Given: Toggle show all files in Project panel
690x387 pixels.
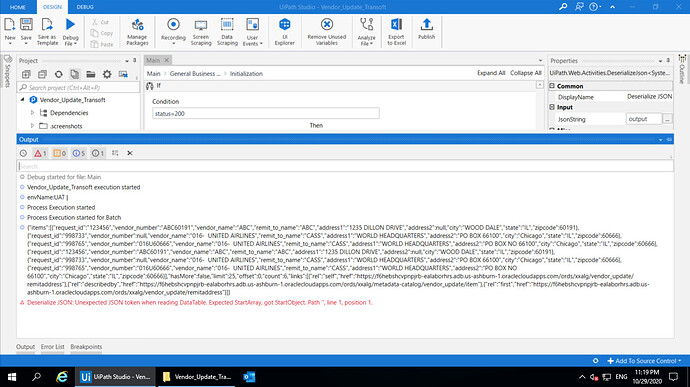Looking at the screenshot, I should click(75, 74).
